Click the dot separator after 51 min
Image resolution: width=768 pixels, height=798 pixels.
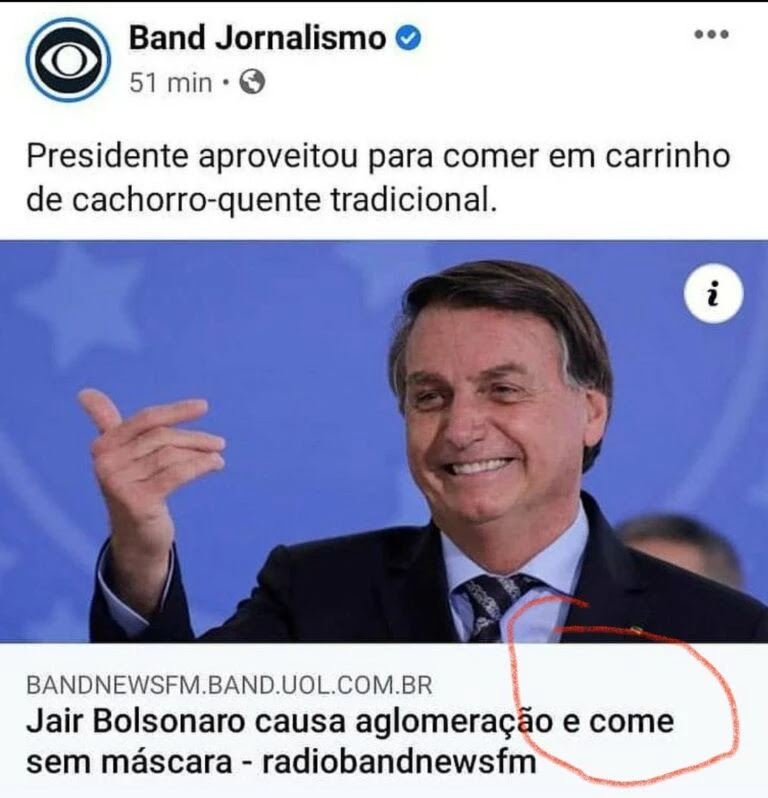coord(225,82)
